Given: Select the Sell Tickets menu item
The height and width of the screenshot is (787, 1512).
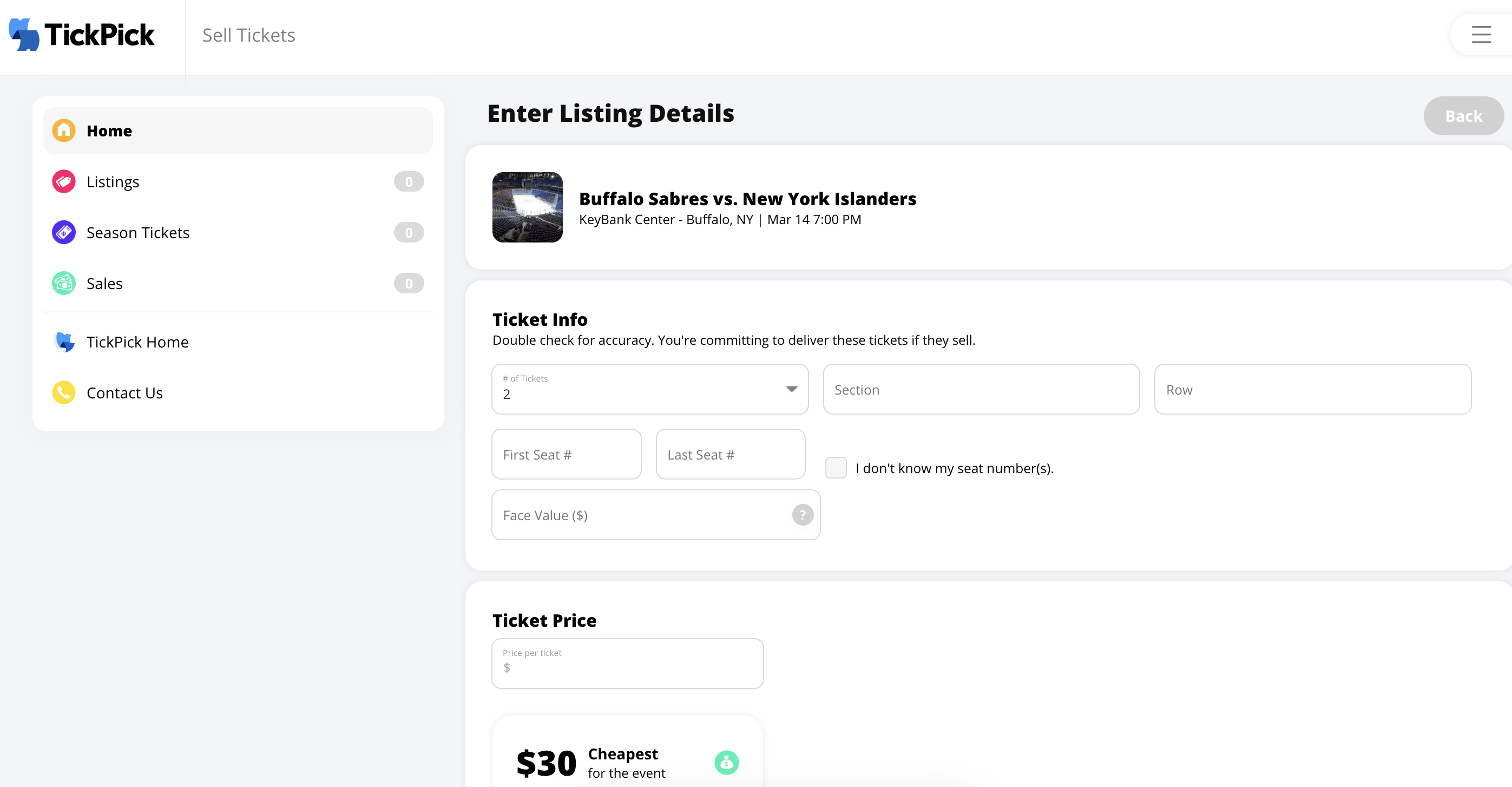Looking at the screenshot, I should tap(249, 35).
